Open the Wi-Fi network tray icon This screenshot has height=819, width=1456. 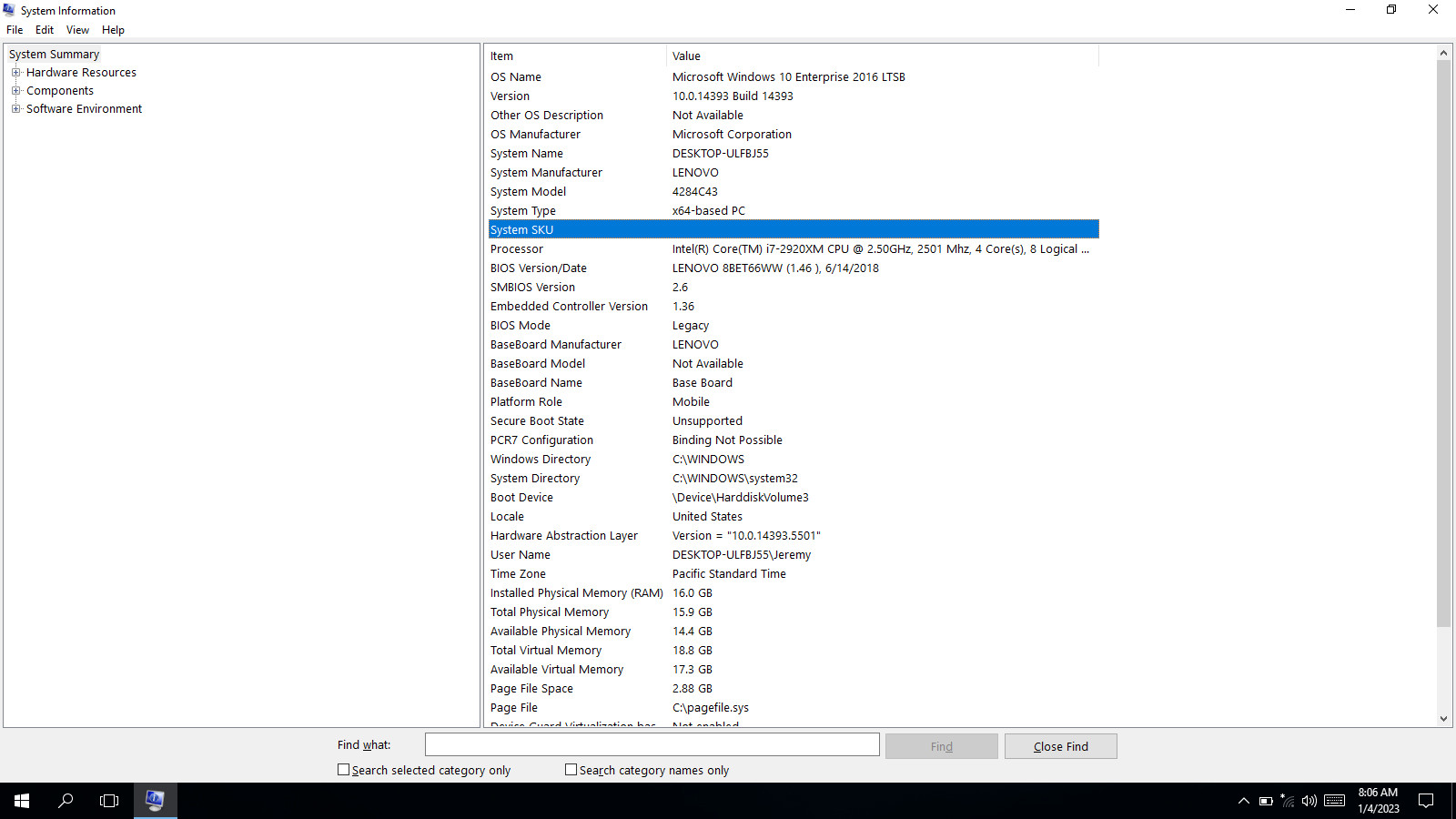pos(1288,801)
